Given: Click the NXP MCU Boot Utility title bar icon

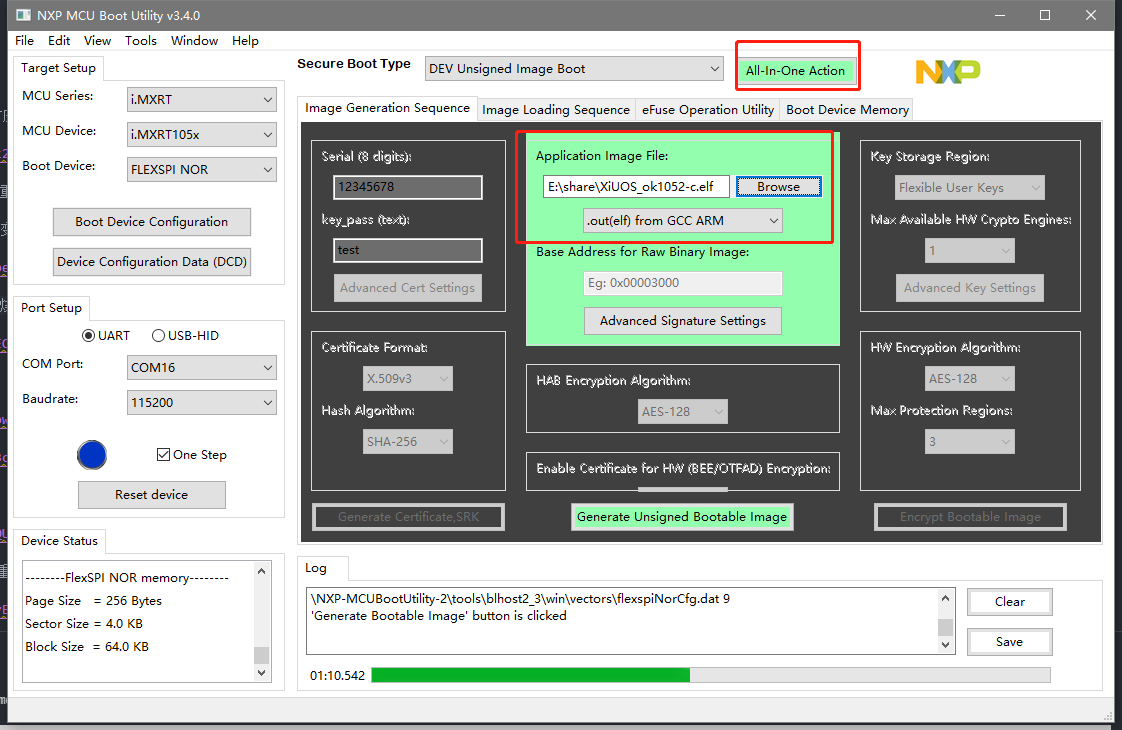Looking at the screenshot, I should [24, 15].
